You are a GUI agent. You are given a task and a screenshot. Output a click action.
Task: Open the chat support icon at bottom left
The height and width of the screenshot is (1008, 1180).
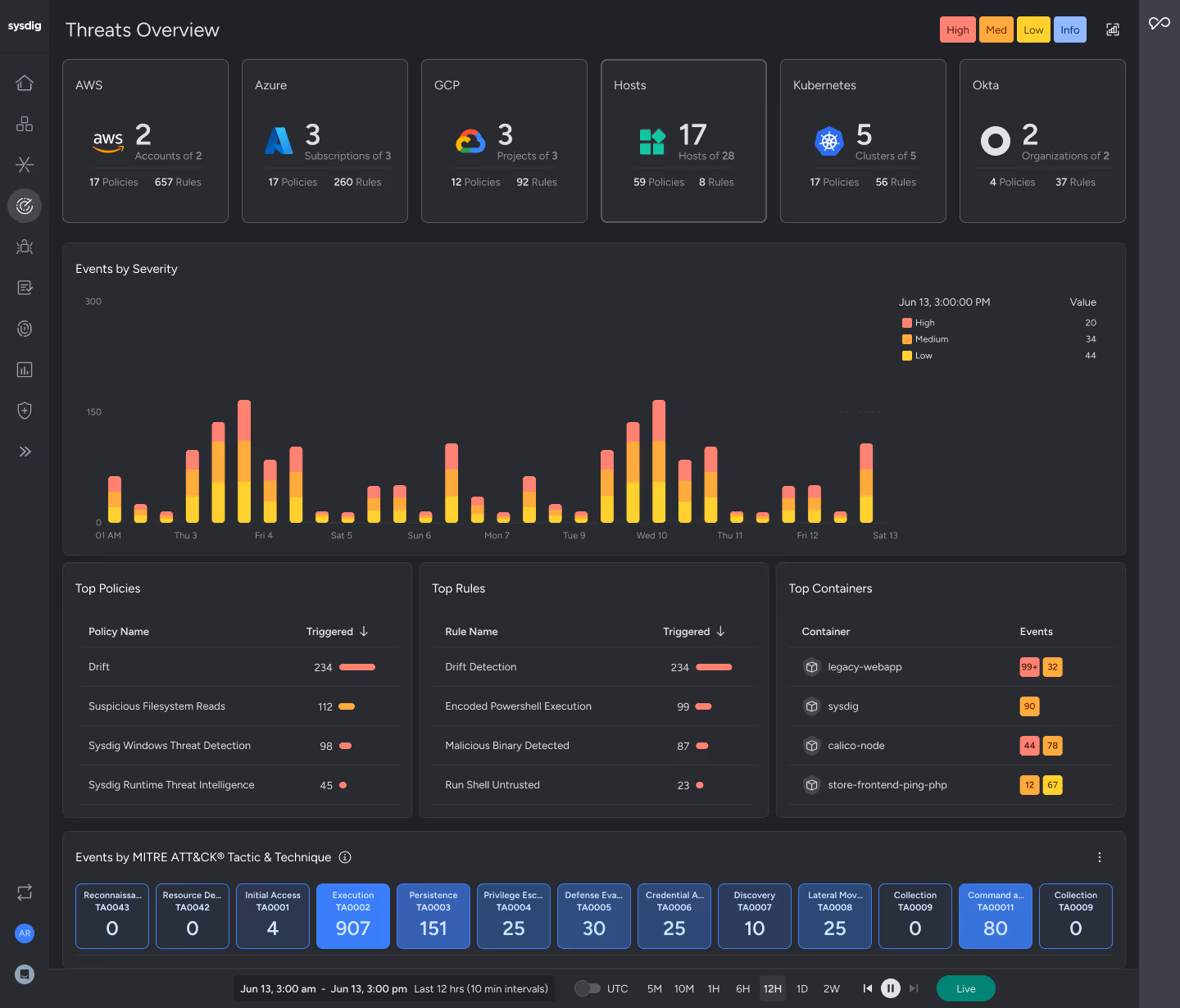coord(25,974)
